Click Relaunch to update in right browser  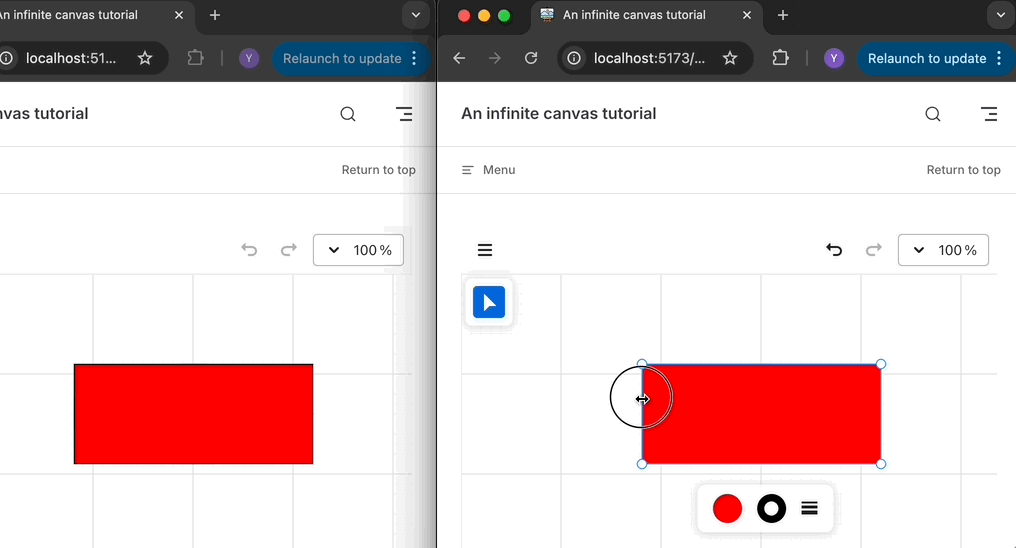(x=926, y=58)
